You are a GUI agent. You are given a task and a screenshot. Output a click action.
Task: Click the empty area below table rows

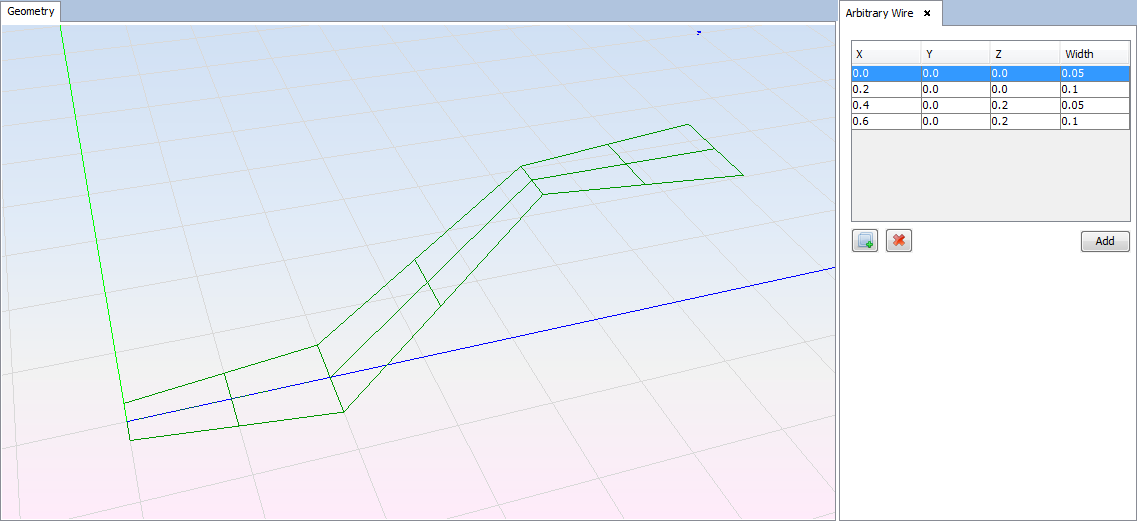[990, 175]
